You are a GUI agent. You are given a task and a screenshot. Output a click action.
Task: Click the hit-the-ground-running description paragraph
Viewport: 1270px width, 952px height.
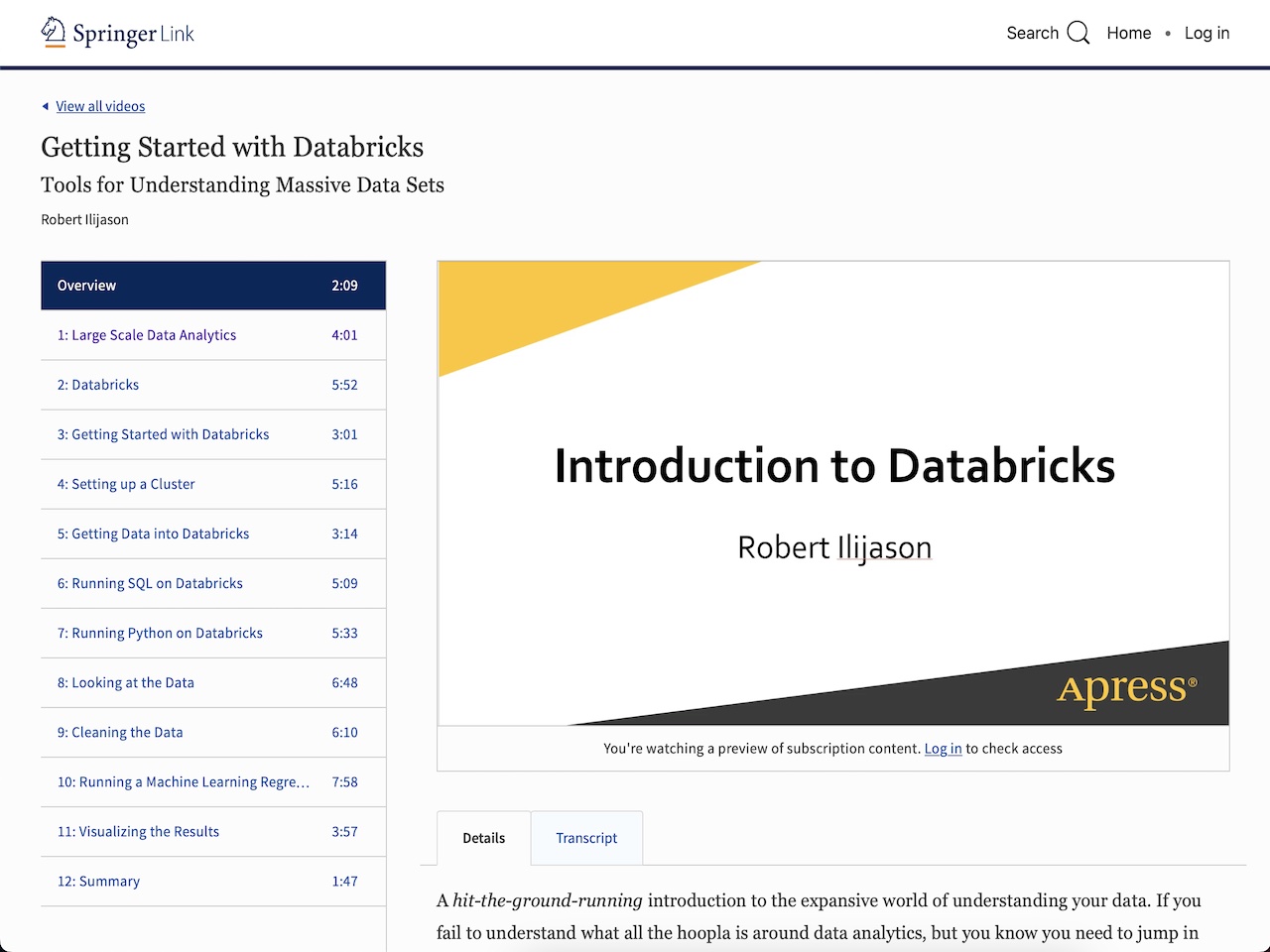coord(819,916)
